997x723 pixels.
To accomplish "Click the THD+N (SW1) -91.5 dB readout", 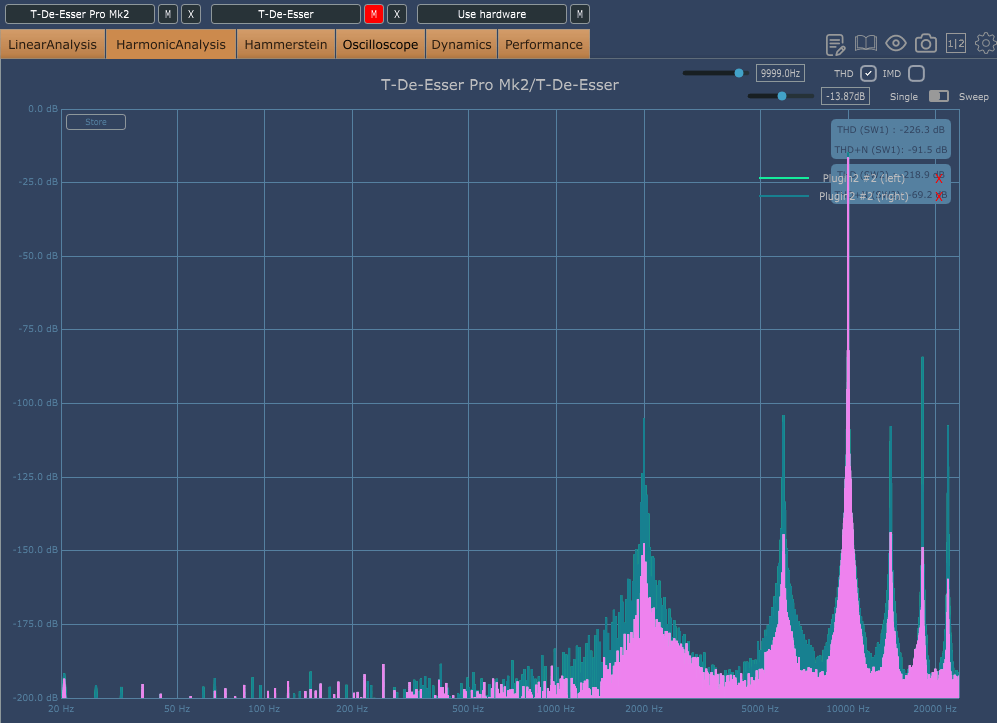I will (x=891, y=149).
